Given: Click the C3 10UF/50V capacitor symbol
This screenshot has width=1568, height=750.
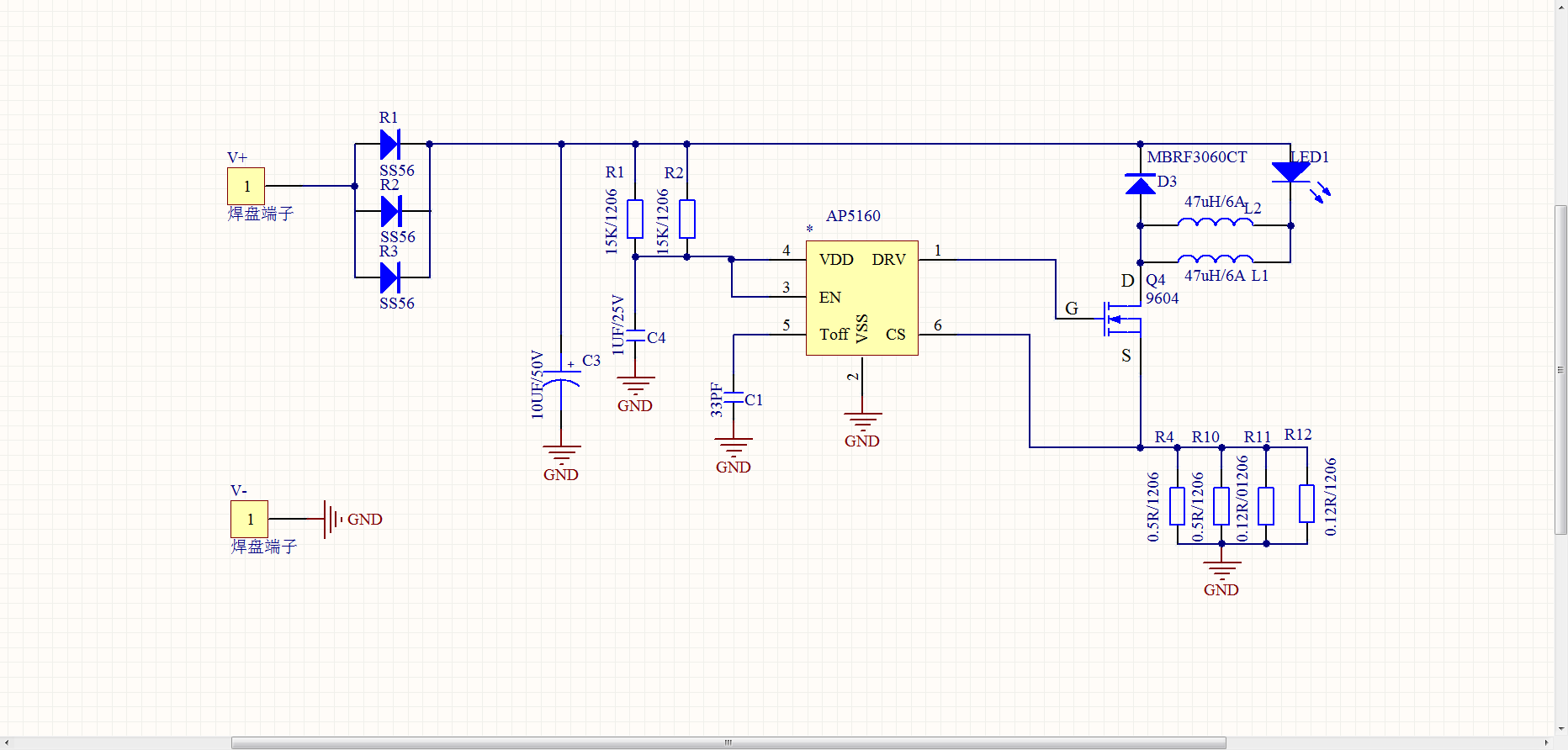Looking at the screenshot, I should (561, 377).
